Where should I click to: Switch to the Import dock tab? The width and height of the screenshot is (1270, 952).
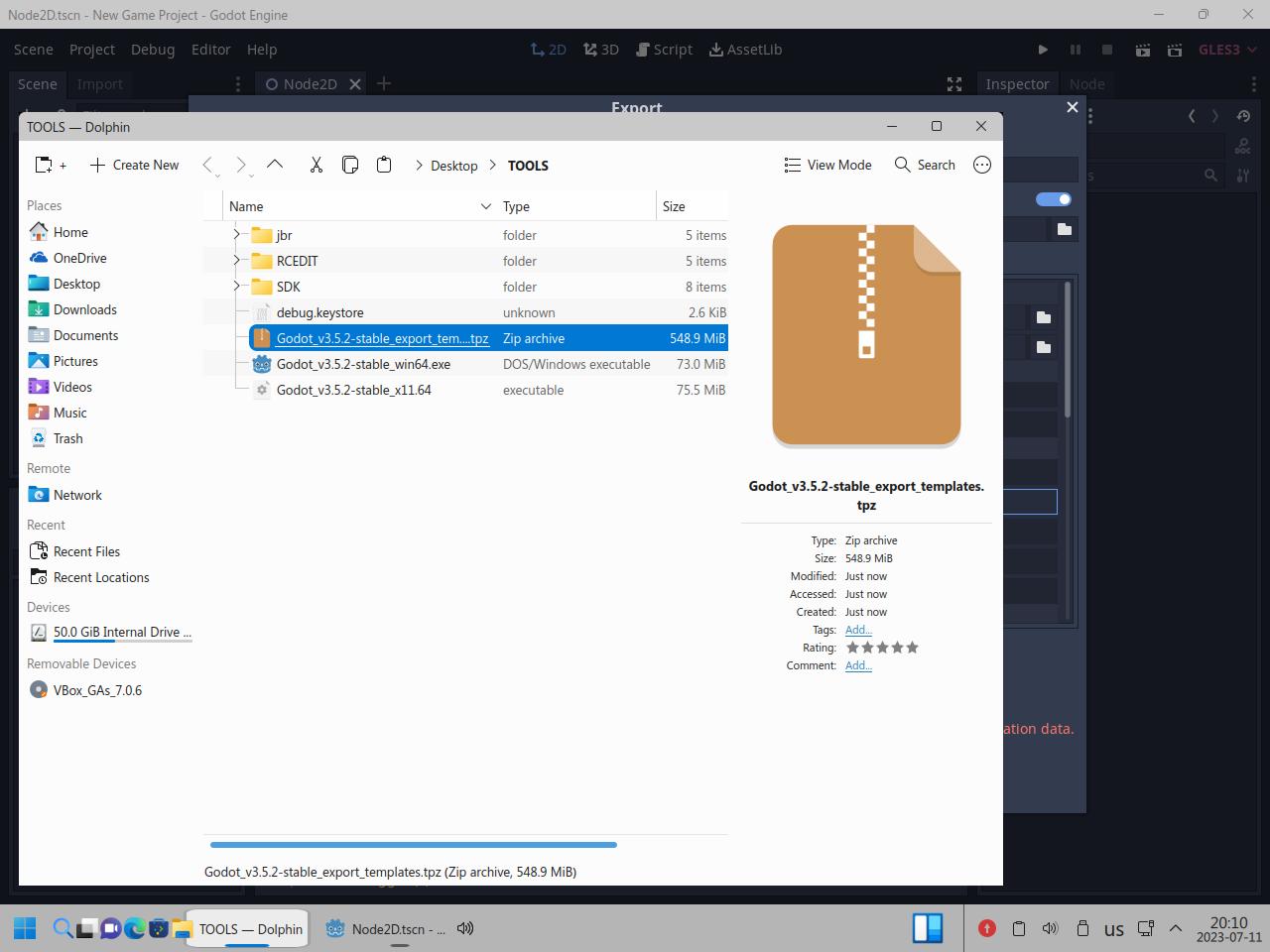click(x=100, y=84)
